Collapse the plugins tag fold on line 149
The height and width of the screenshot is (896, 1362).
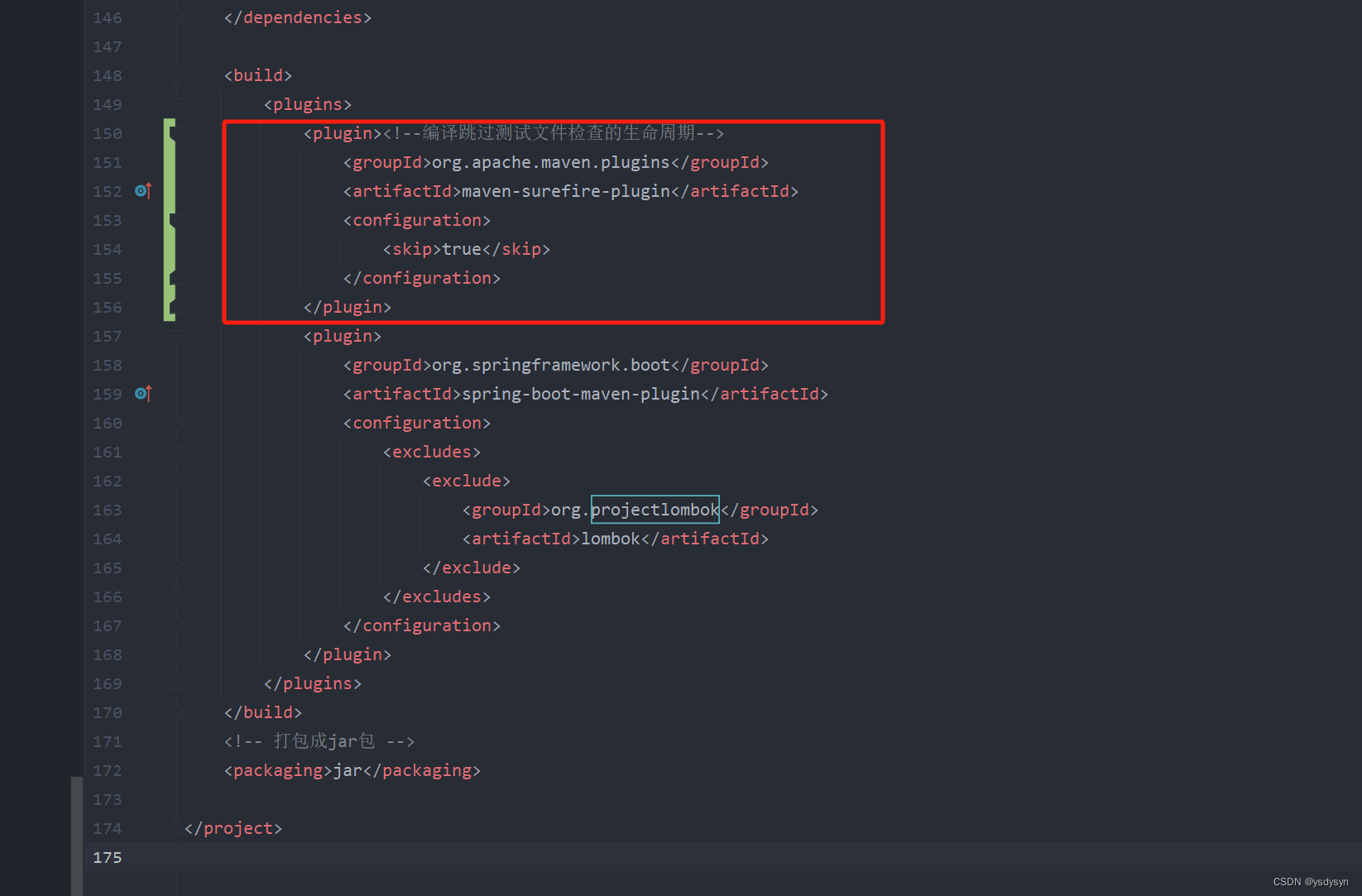[x=176, y=104]
